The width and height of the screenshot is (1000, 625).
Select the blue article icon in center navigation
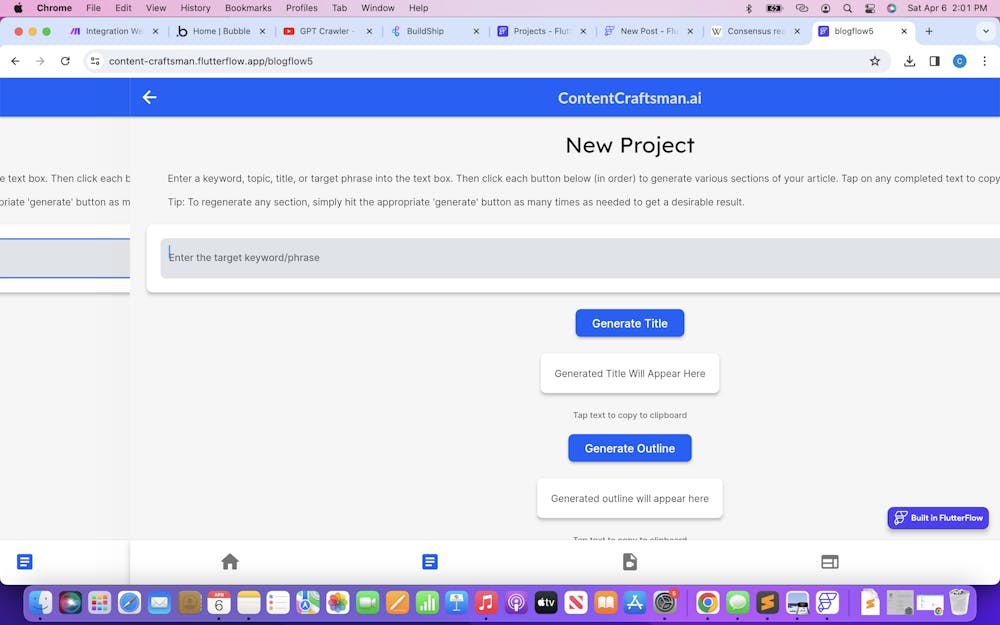tap(430, 561)
